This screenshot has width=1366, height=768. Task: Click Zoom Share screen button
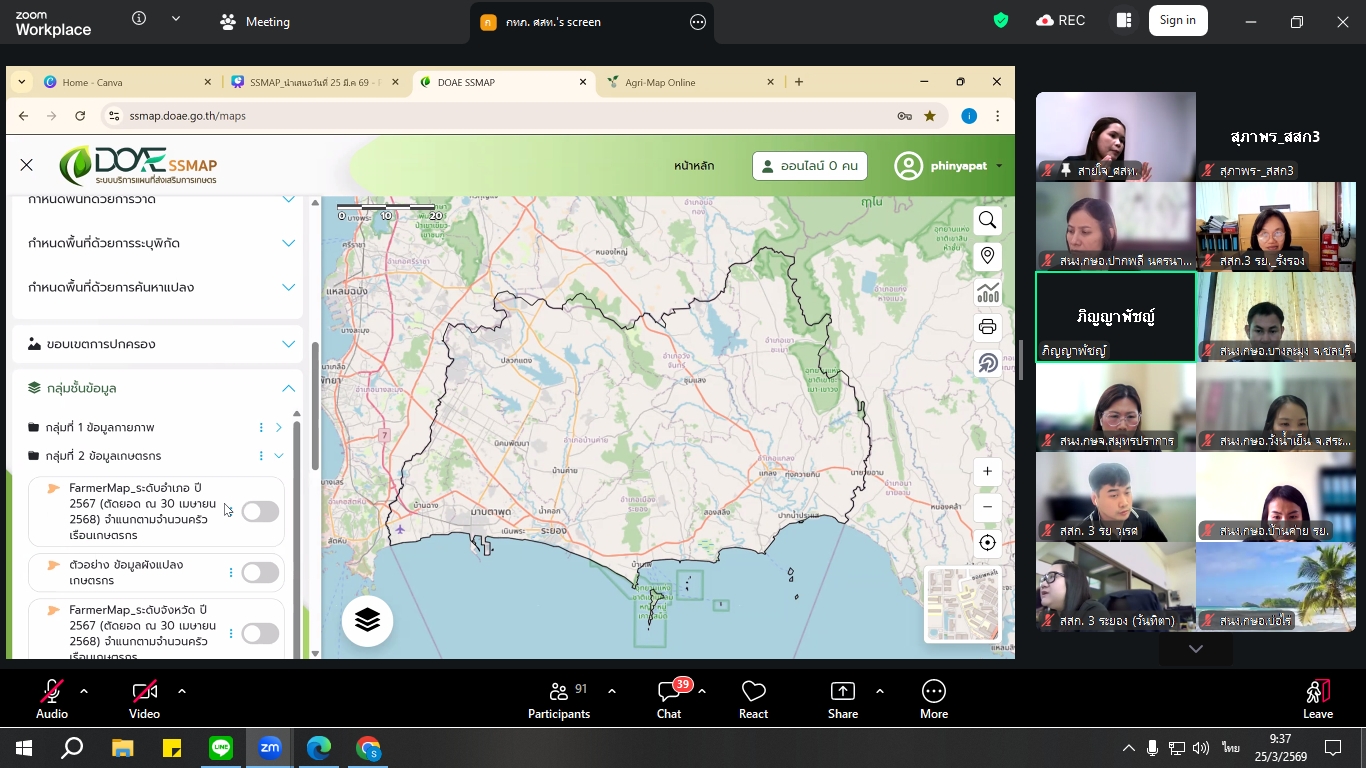(x=843, y=698)
